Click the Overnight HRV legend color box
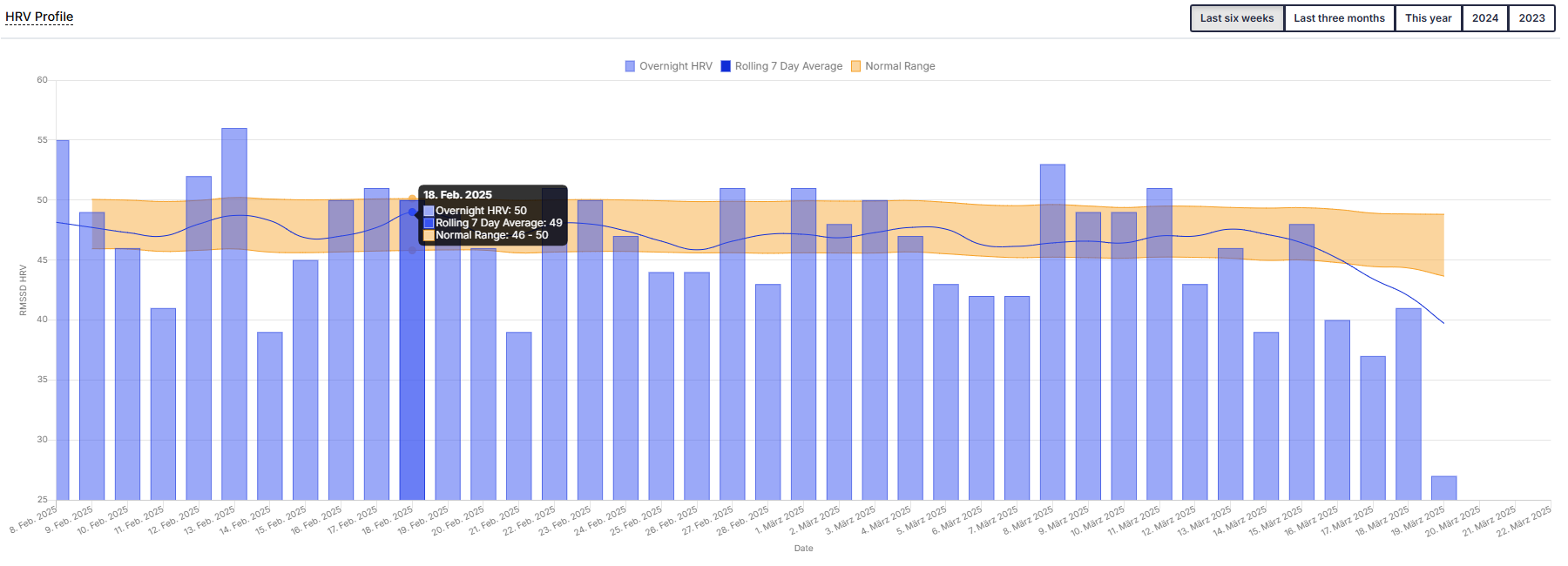 tap(630, 66)
